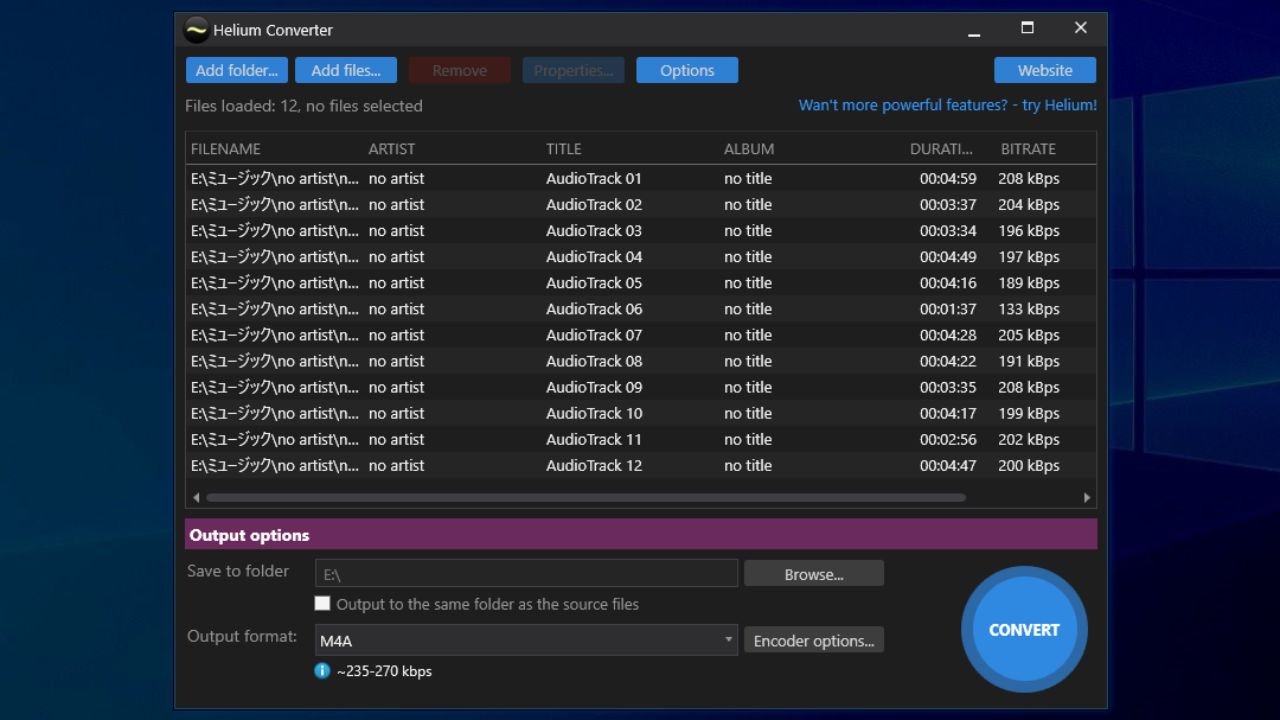Screen dimensions: 1280x720
Task: Select the AudioTrack 11 row
Action: coord(640,439)
